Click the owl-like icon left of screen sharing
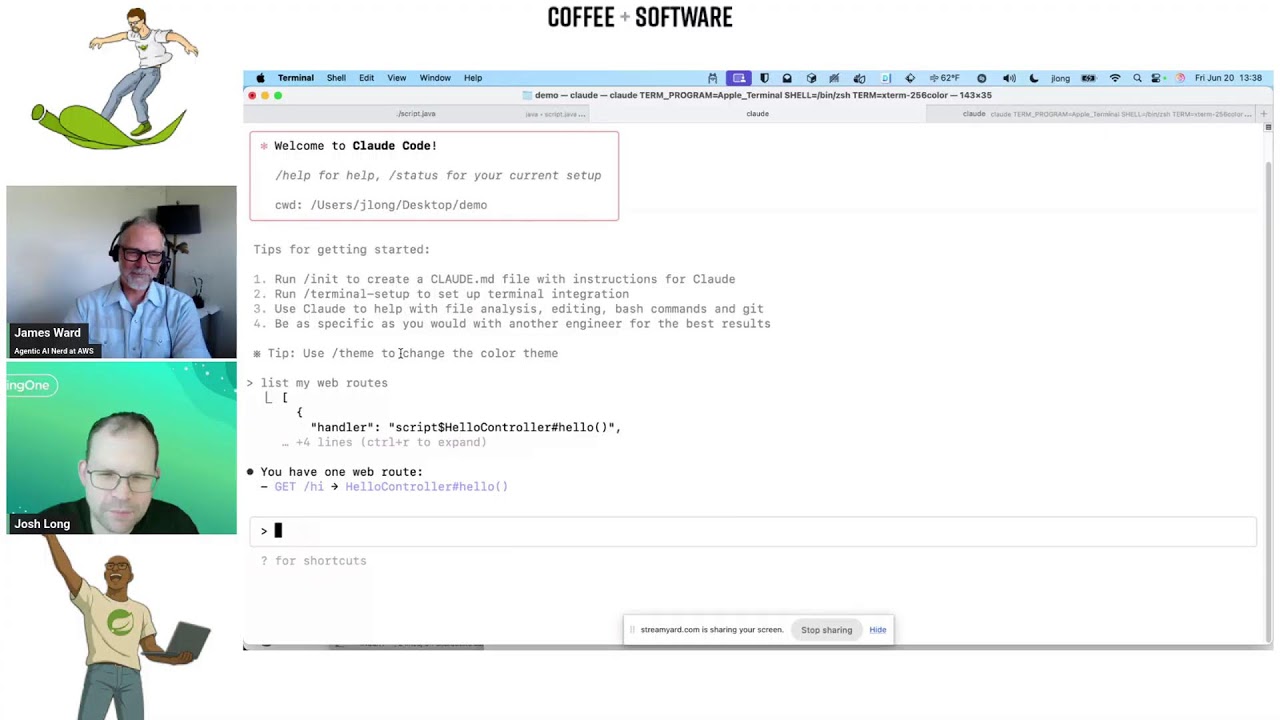The width and height of the screenshot is (1280, 720). pyautogui.click(x=712, y=78)
